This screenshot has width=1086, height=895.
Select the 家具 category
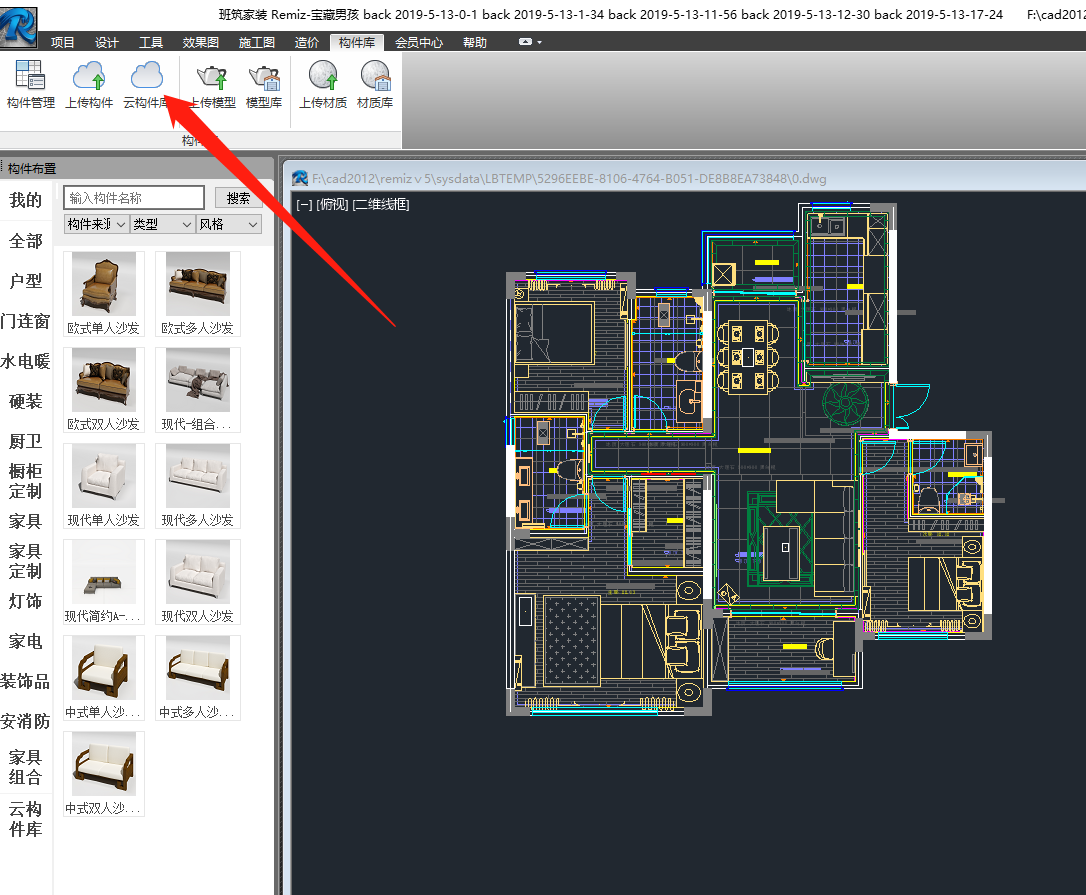(x=26, y=521)
